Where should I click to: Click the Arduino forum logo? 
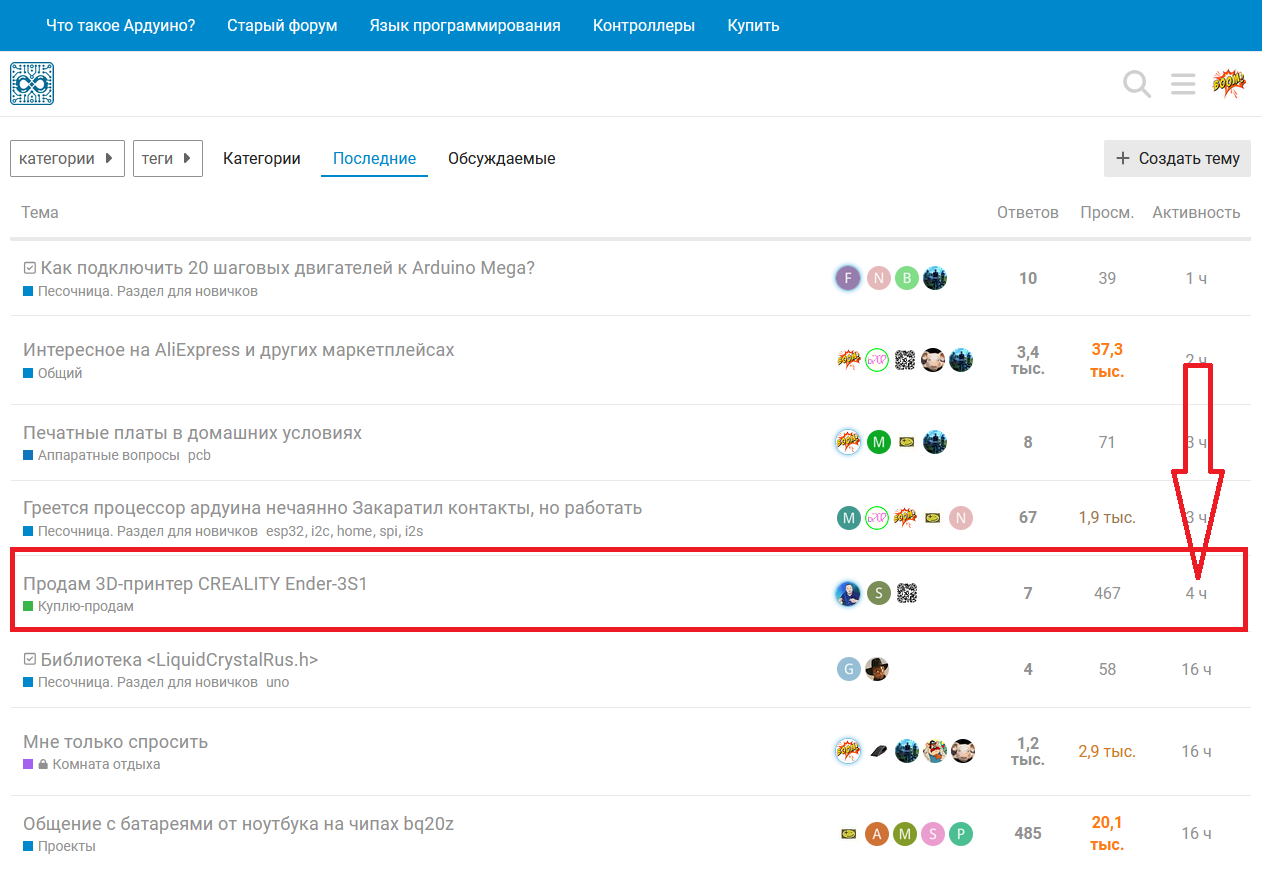pyautogui.click(x=32, y=84)
